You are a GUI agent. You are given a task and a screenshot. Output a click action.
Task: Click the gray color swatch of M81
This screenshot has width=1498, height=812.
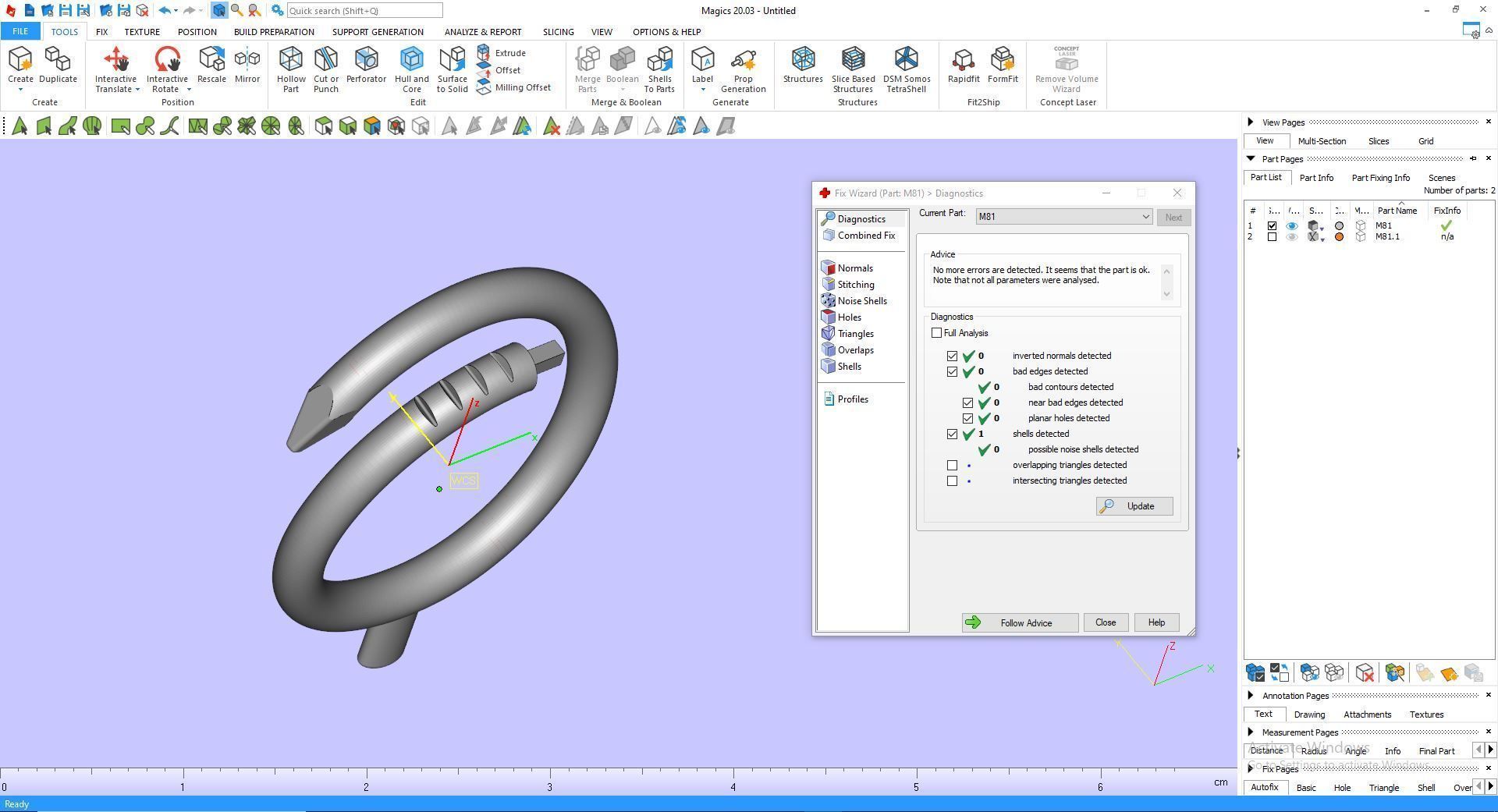click(x=1340, y=226)
